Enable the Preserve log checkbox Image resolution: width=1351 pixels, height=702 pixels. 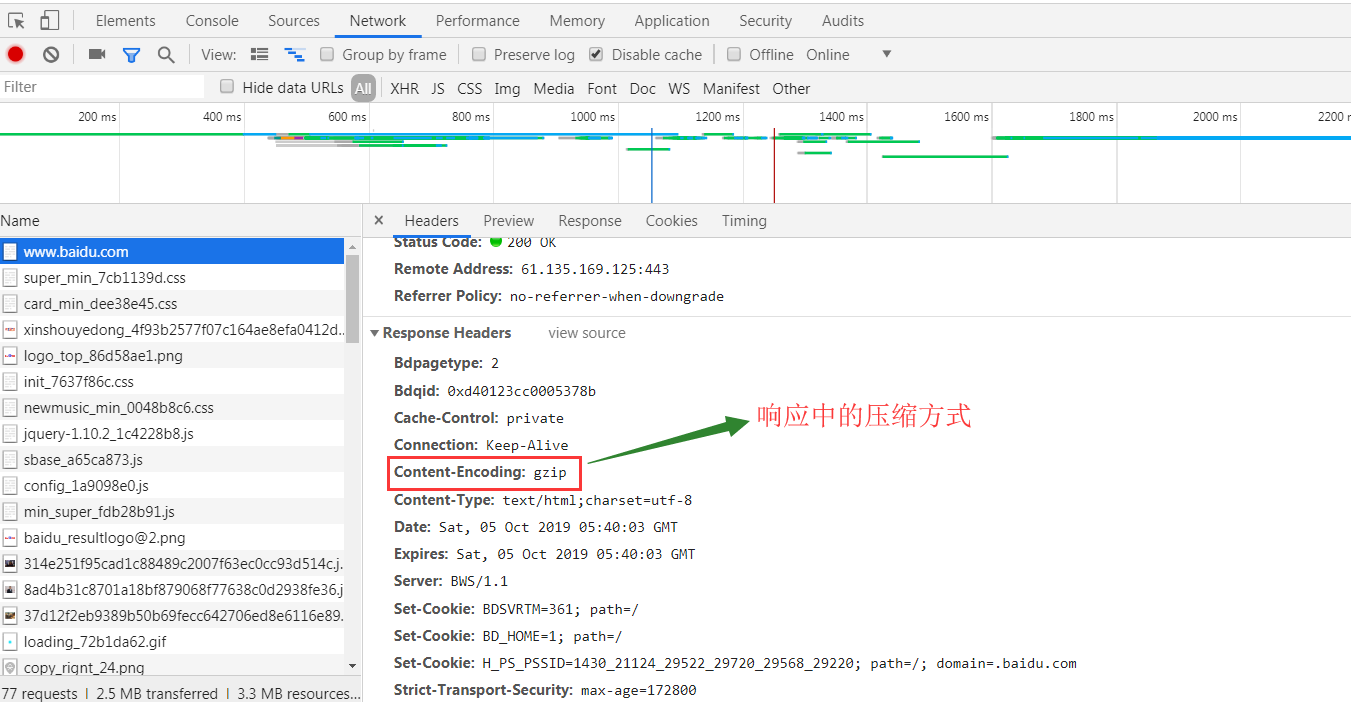point(479,55)
